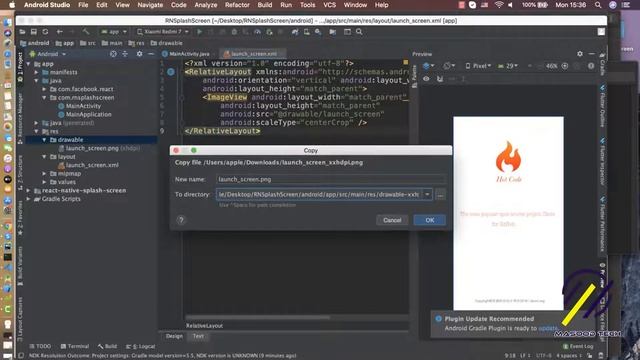Open the Navigate menu
The image size is (640, 360).
pyautogui.click(x=150, y=5)
